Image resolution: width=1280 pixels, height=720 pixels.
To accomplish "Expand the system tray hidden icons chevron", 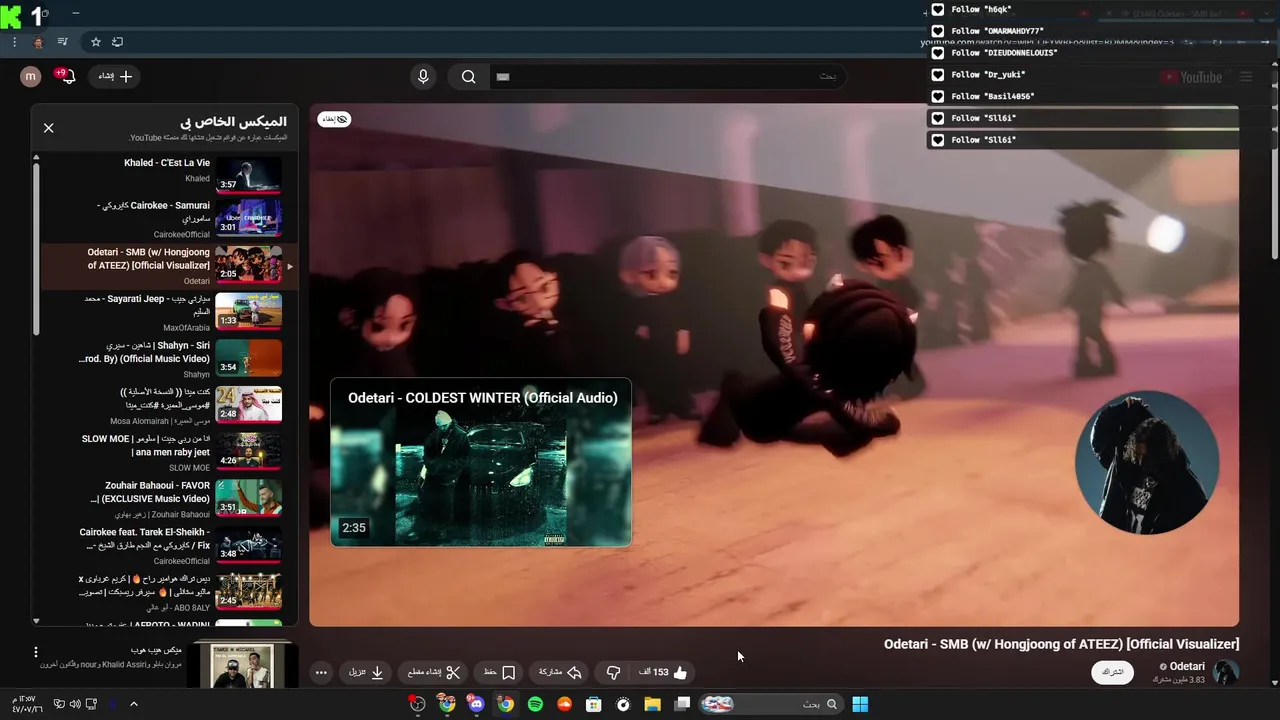I will click(134, 704).
